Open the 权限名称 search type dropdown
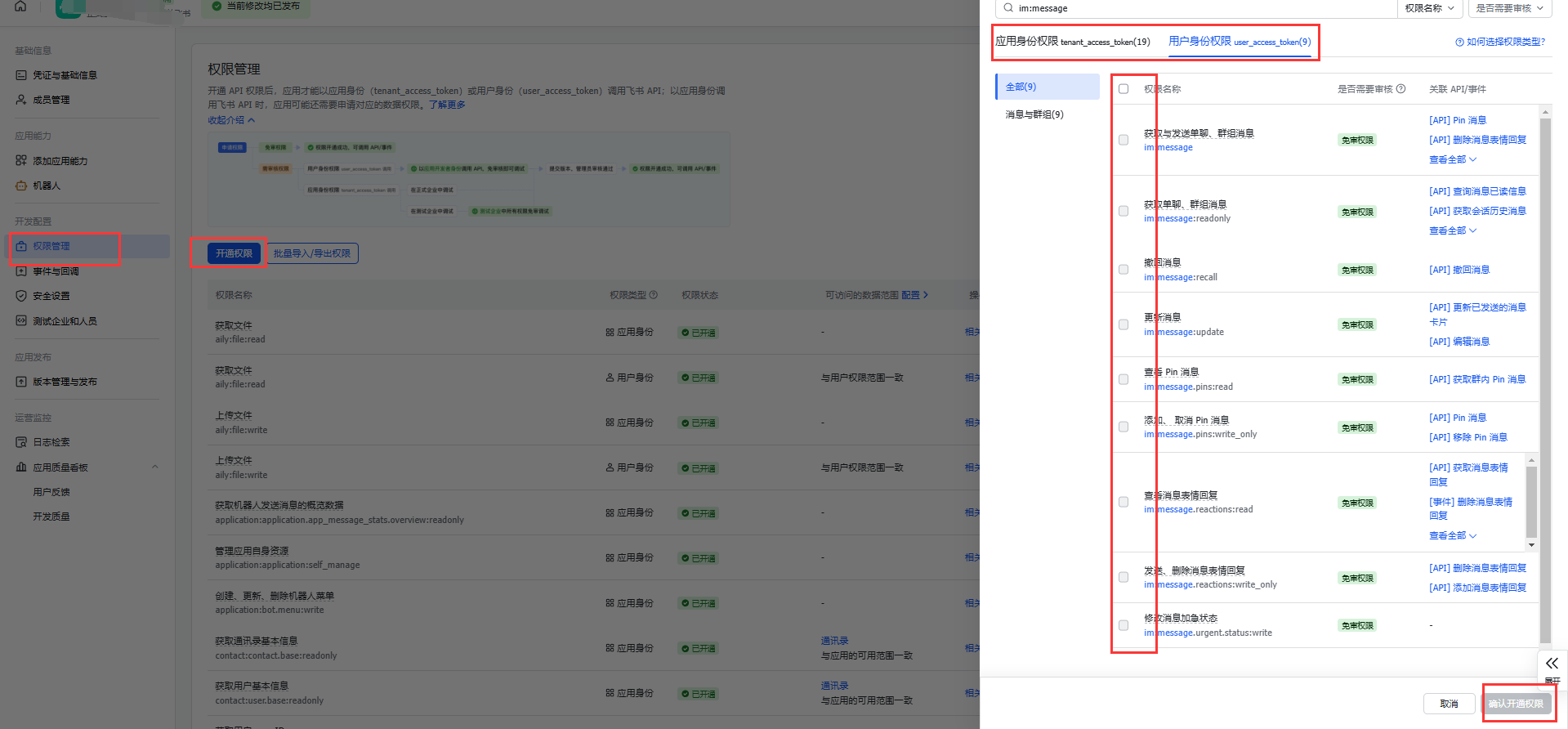 point(1429,8)
